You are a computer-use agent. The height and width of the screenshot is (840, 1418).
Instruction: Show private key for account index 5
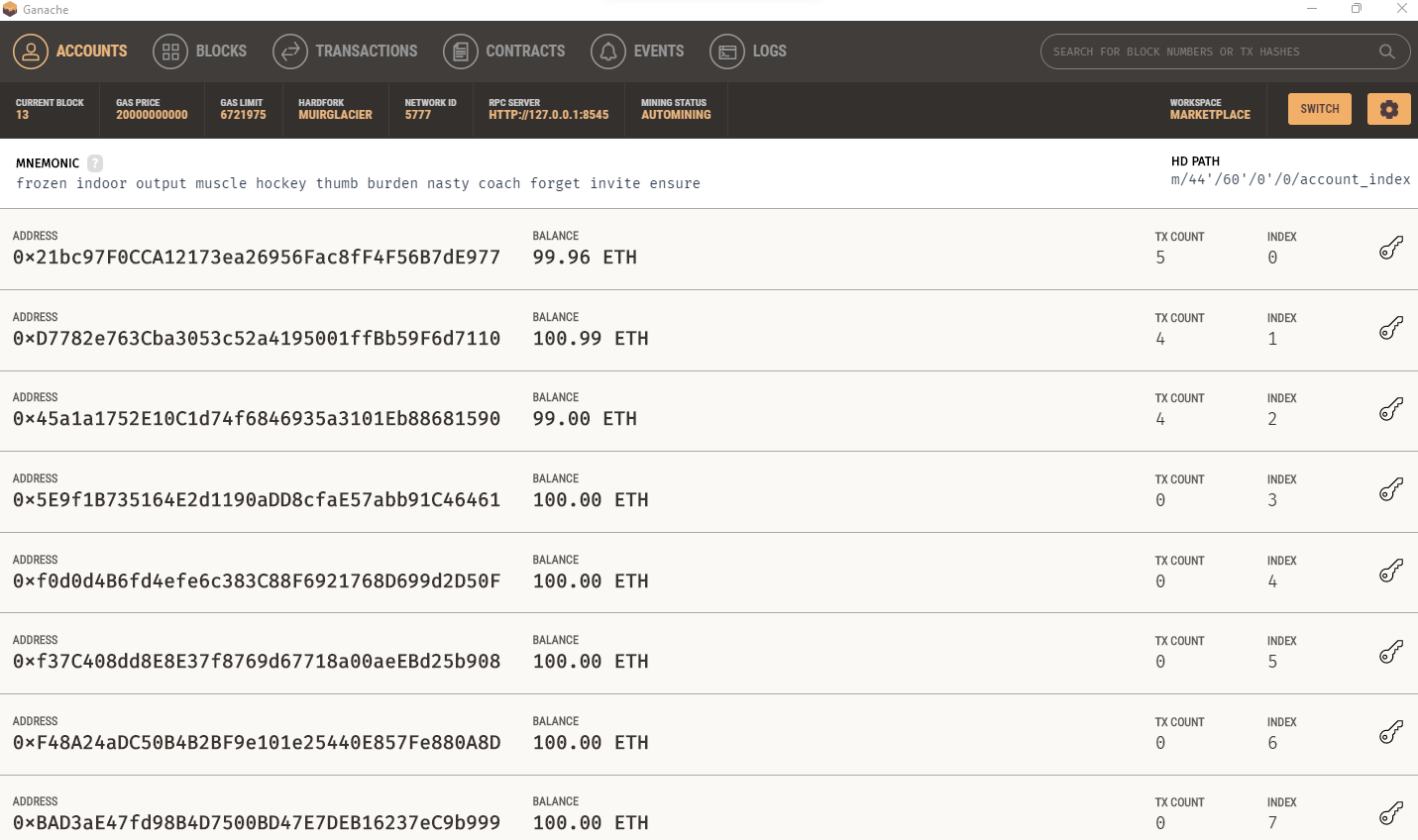1391,652
